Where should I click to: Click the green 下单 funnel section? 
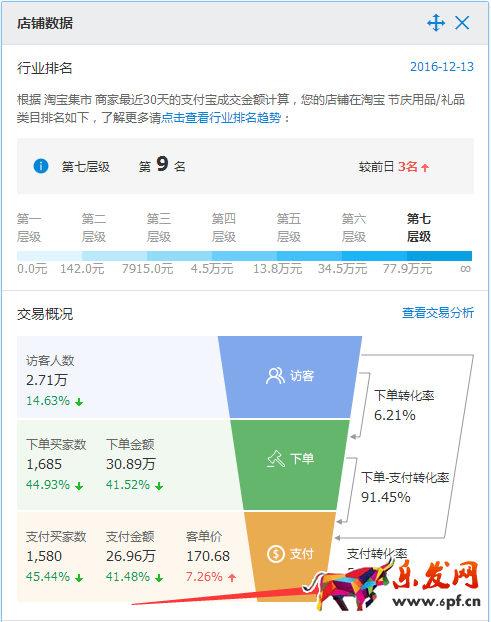point(290,465)
